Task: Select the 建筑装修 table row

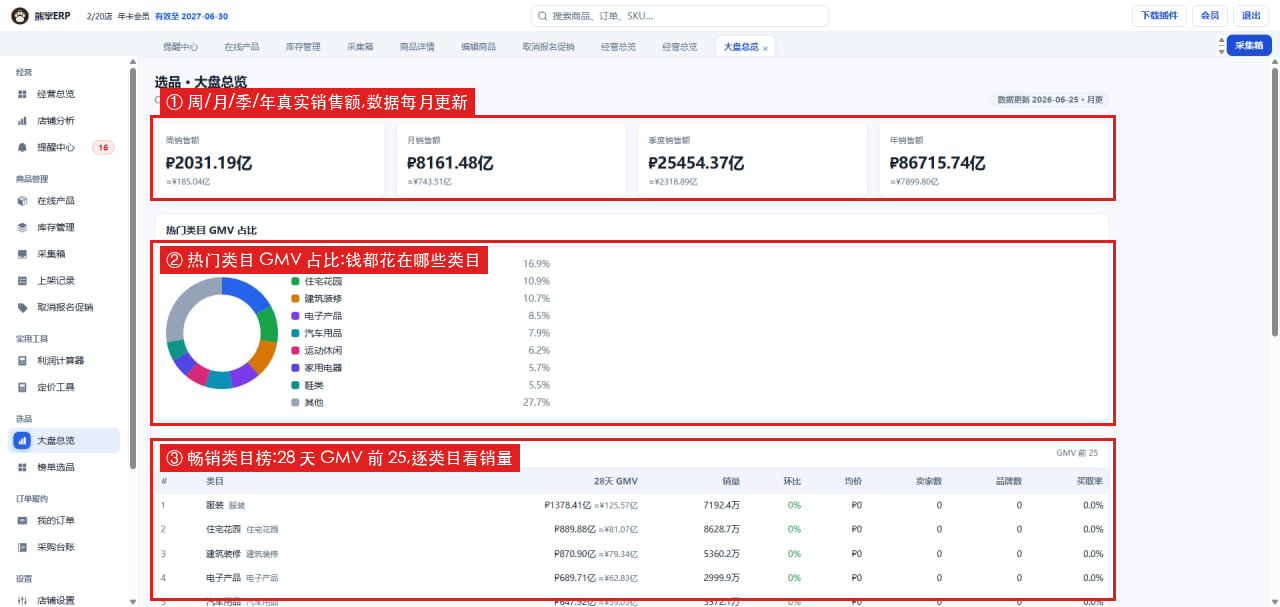Action: (x=632, y=553)
